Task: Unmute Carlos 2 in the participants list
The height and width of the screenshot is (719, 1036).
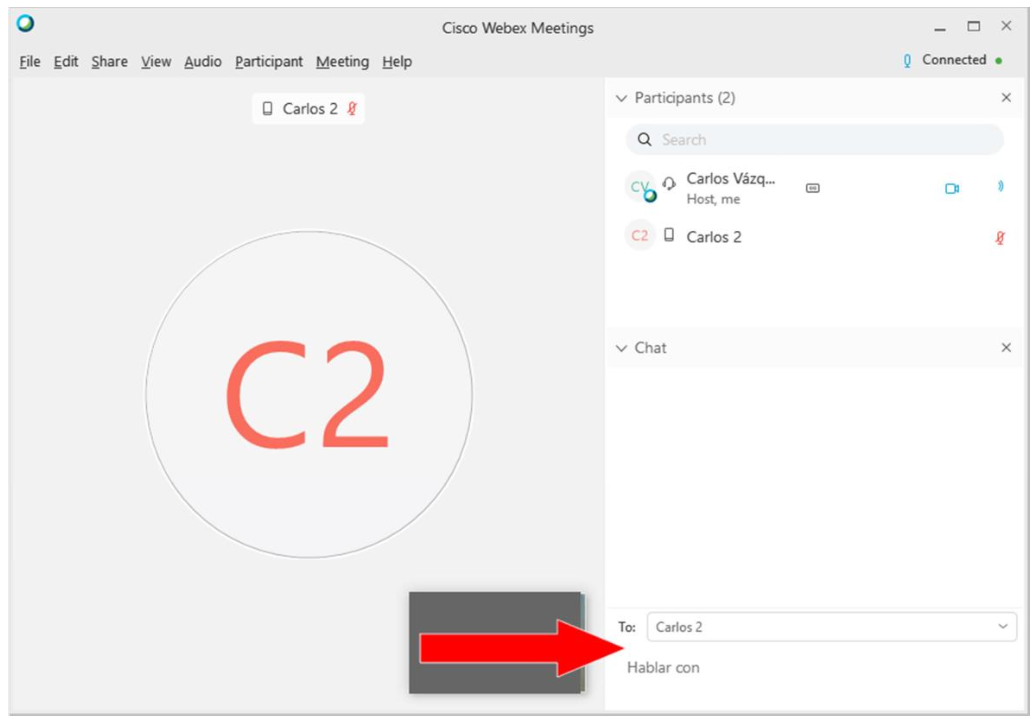Action: pos(999,237)
